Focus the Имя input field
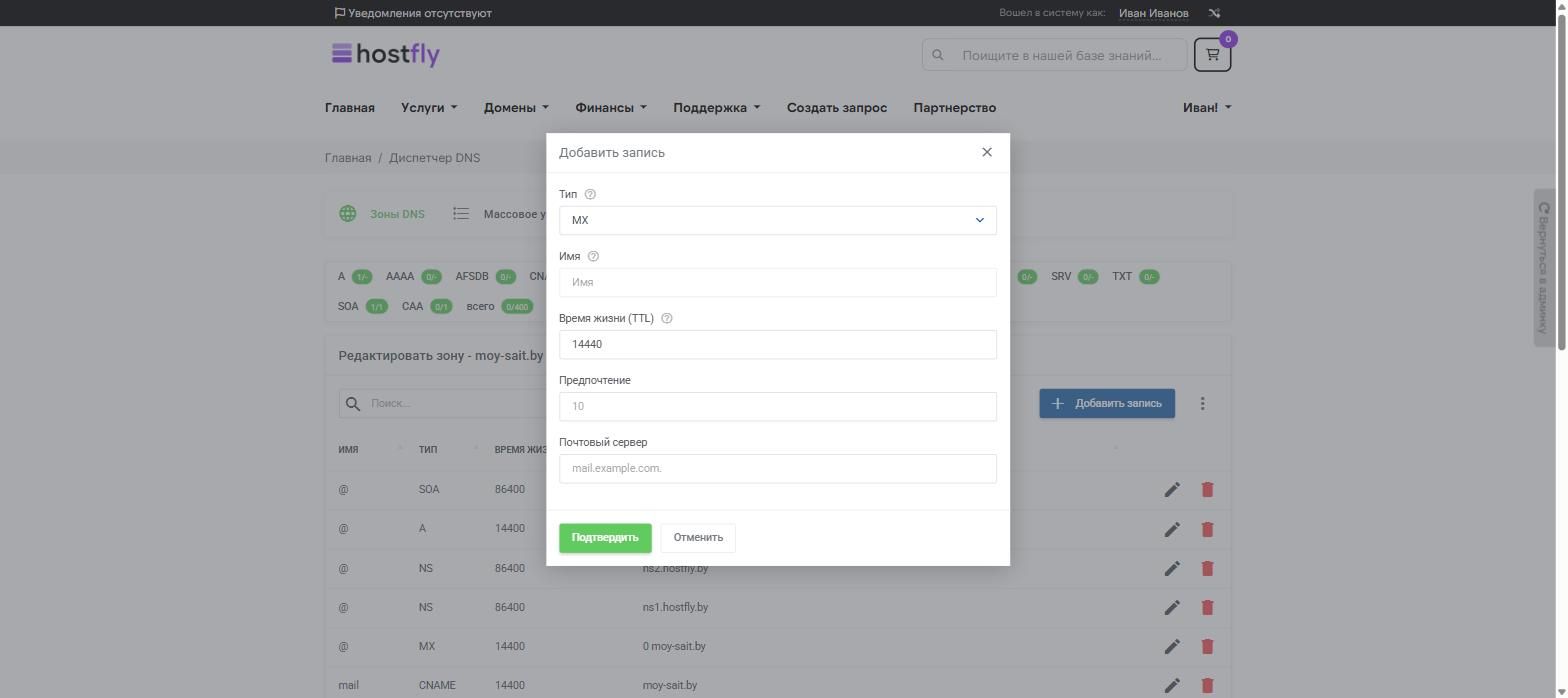 coord(778,282)
